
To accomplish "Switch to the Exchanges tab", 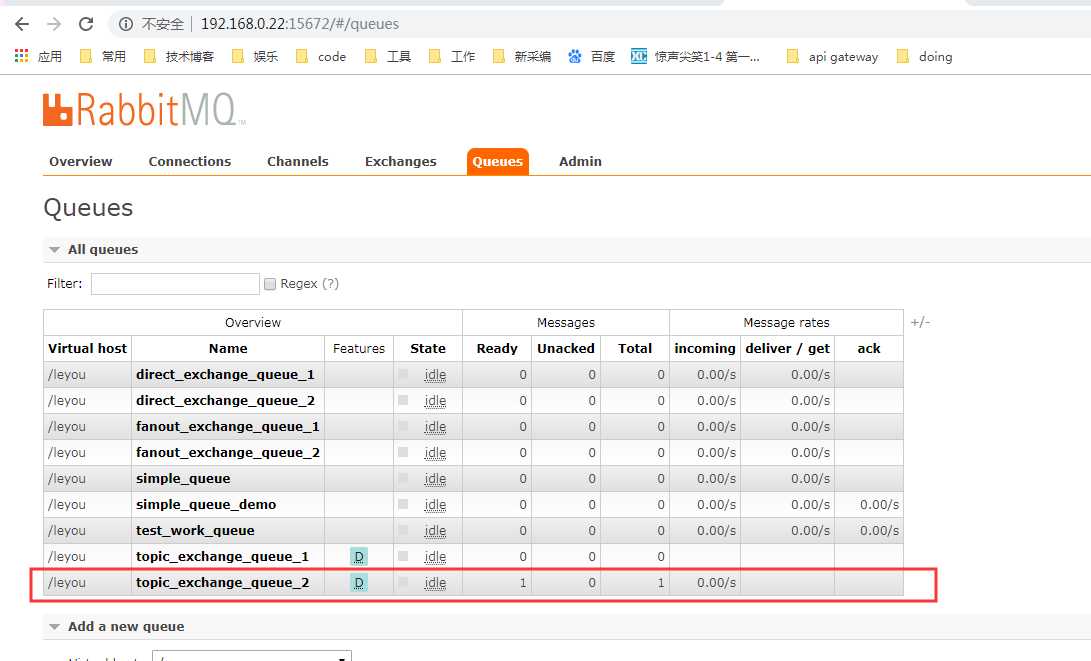I will click(400, 162).
